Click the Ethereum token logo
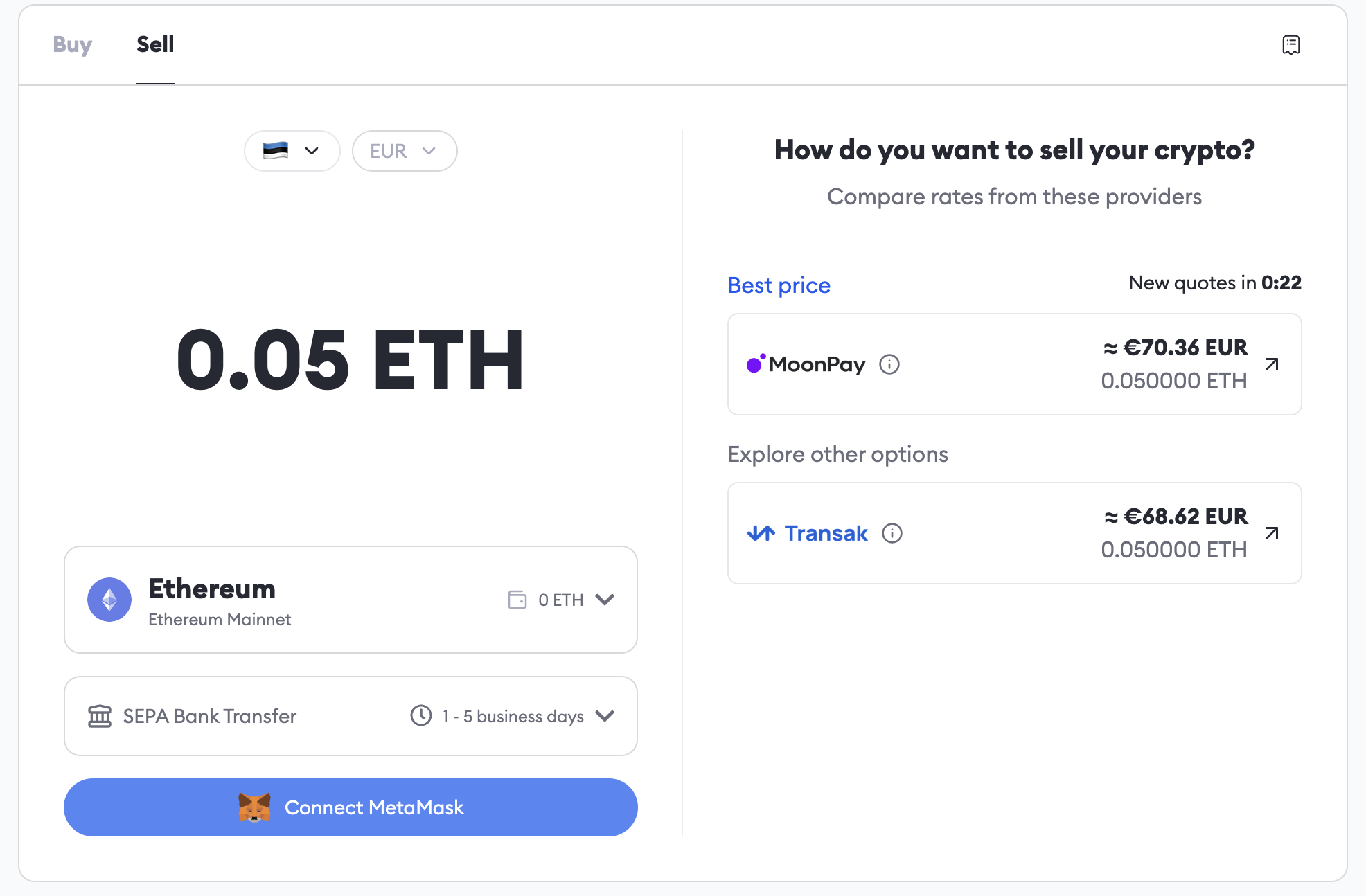The image size is (1366, 896). (109, 600)
